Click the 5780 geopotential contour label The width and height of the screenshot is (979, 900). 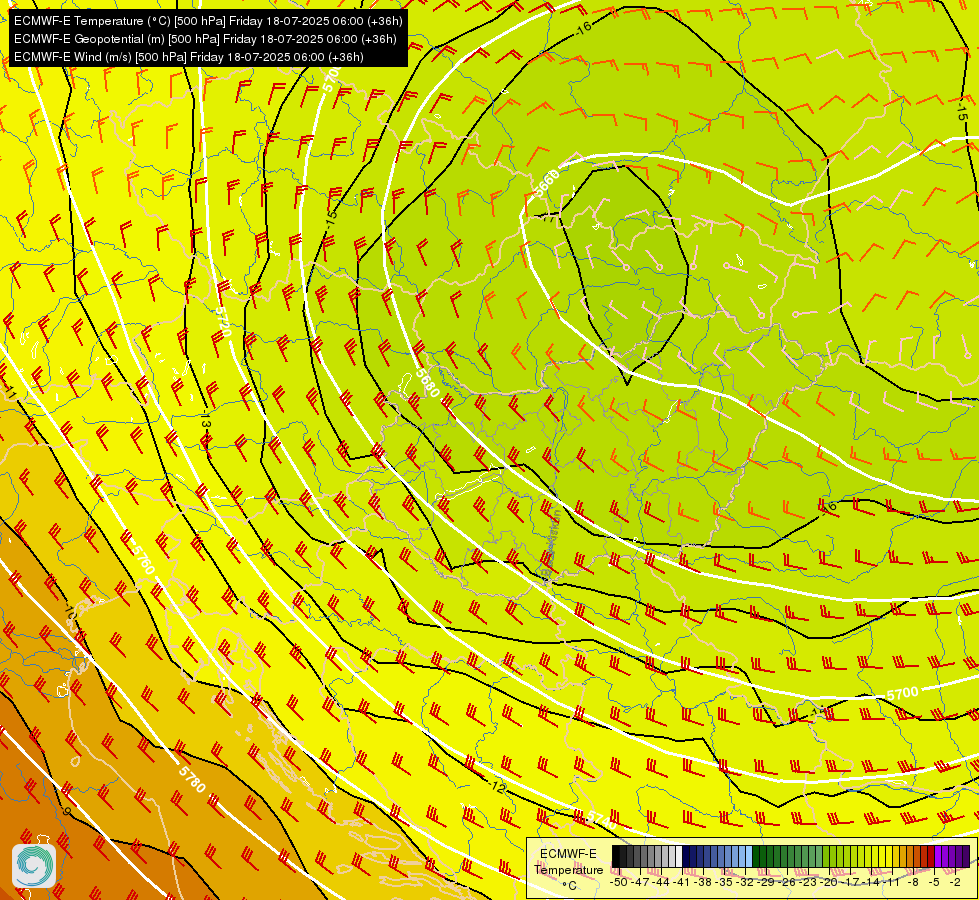click(x=192, y=779)
